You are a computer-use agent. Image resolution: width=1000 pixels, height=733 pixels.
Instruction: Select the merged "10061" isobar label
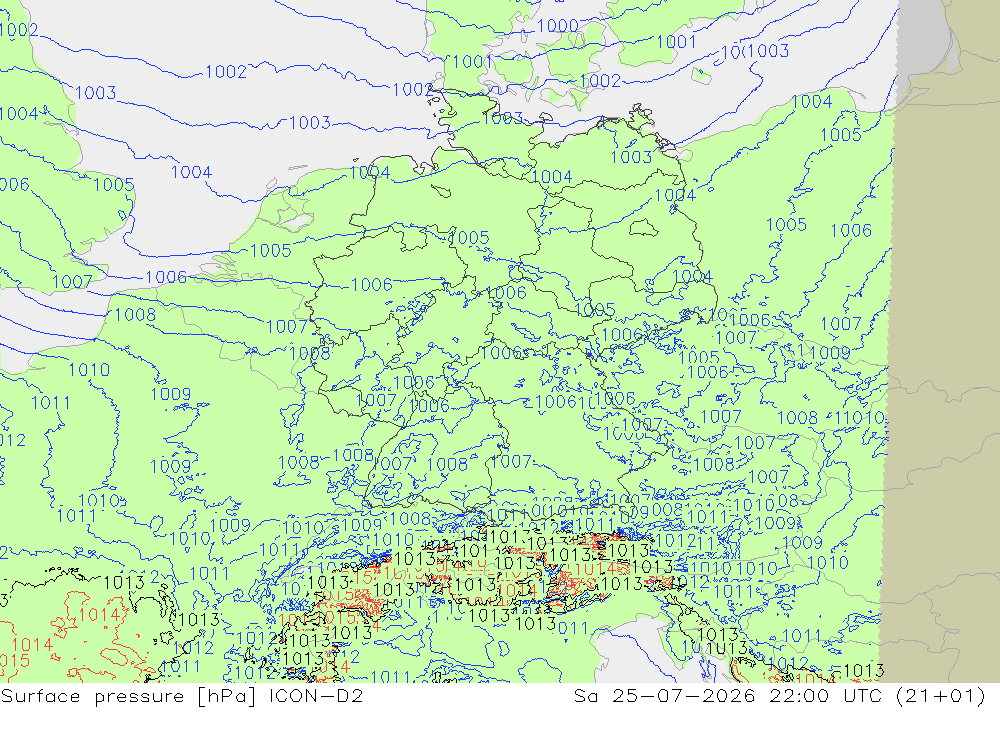[x=561, y=402]
